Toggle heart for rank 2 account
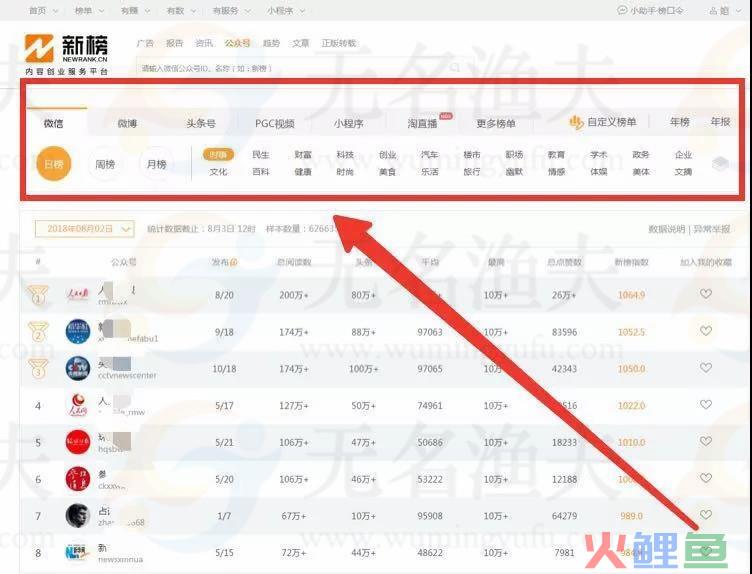This screenshot has height=574, width=752. tap(705, 330)
